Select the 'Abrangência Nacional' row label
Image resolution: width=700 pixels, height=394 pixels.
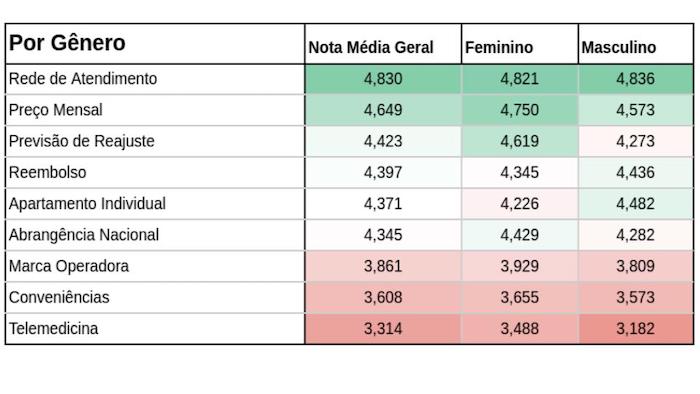click(x=155, y=235)
